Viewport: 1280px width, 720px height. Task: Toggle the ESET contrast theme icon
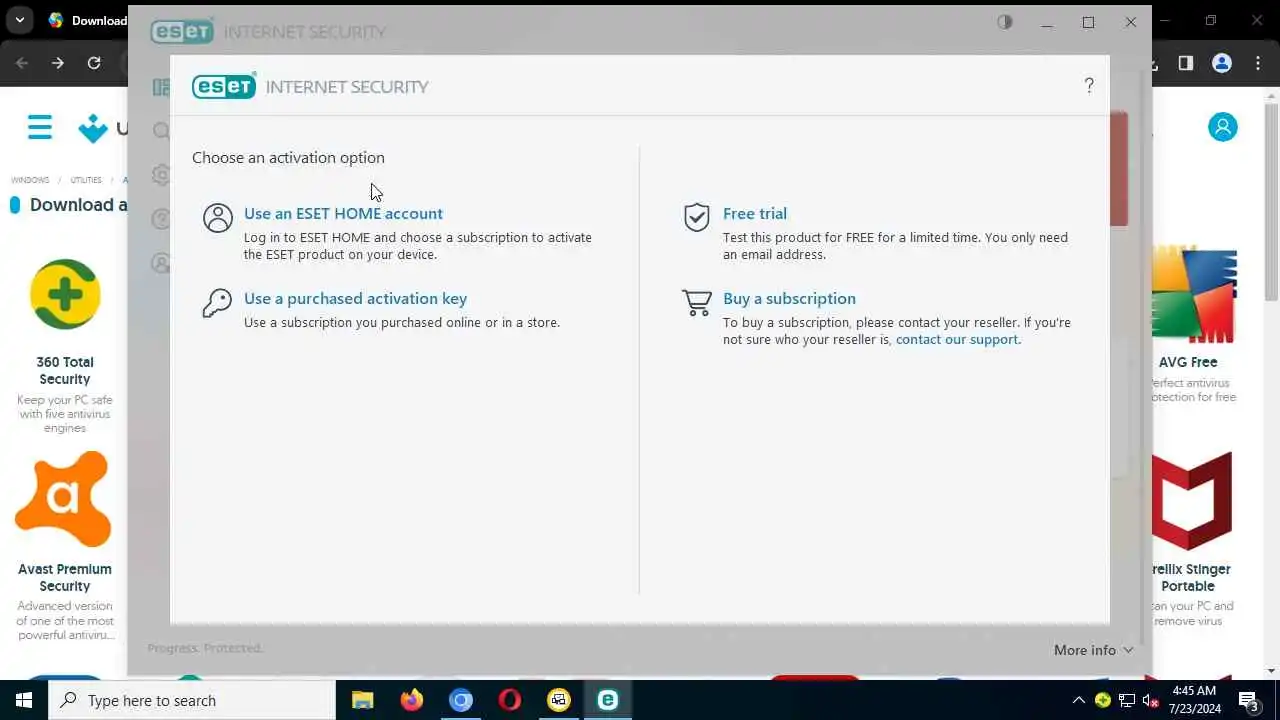tap(1005, 22)
